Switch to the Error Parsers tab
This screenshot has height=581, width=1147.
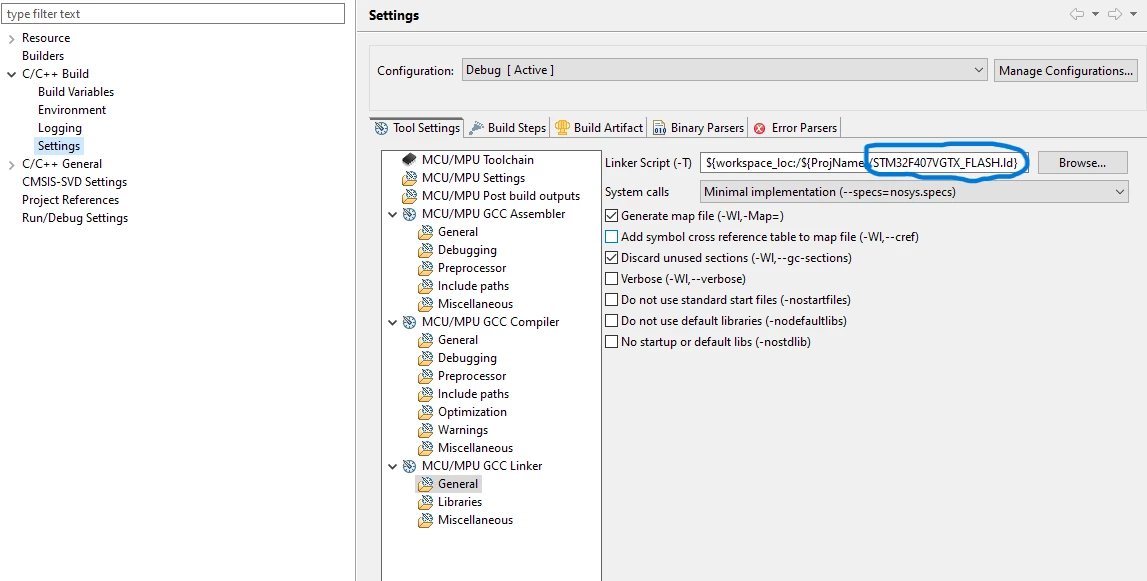[795, 127]
